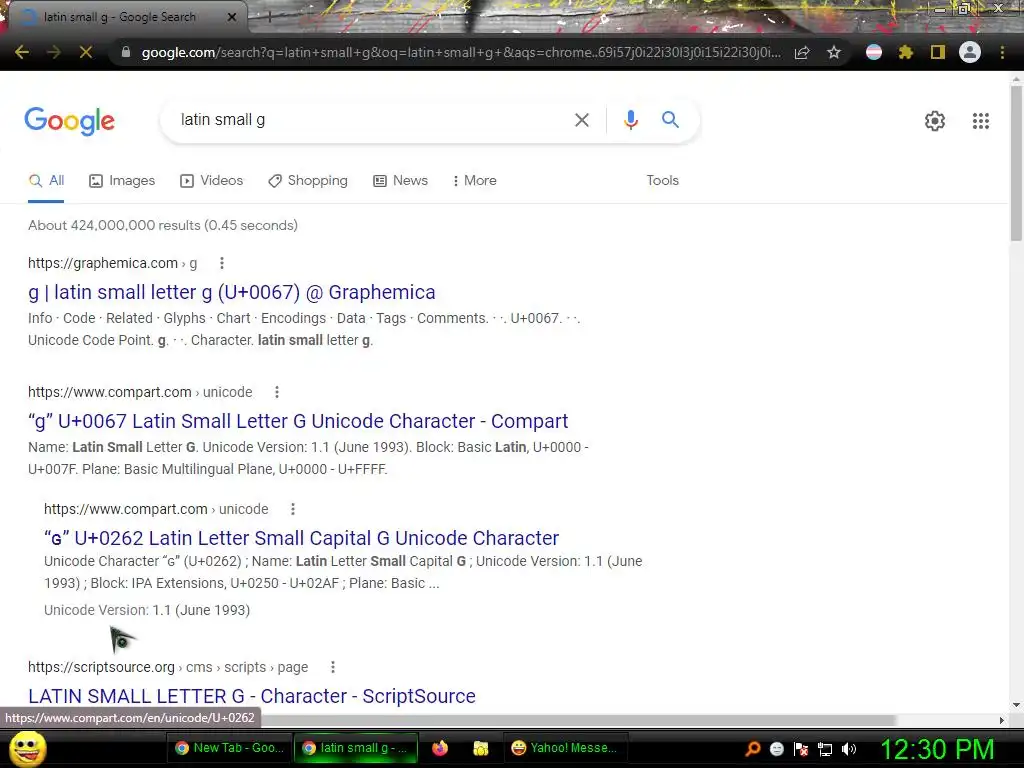Viewport: 1024px width, 768px height.
Task: Open options for scriptsource.org result
Action: pos(333,667)
